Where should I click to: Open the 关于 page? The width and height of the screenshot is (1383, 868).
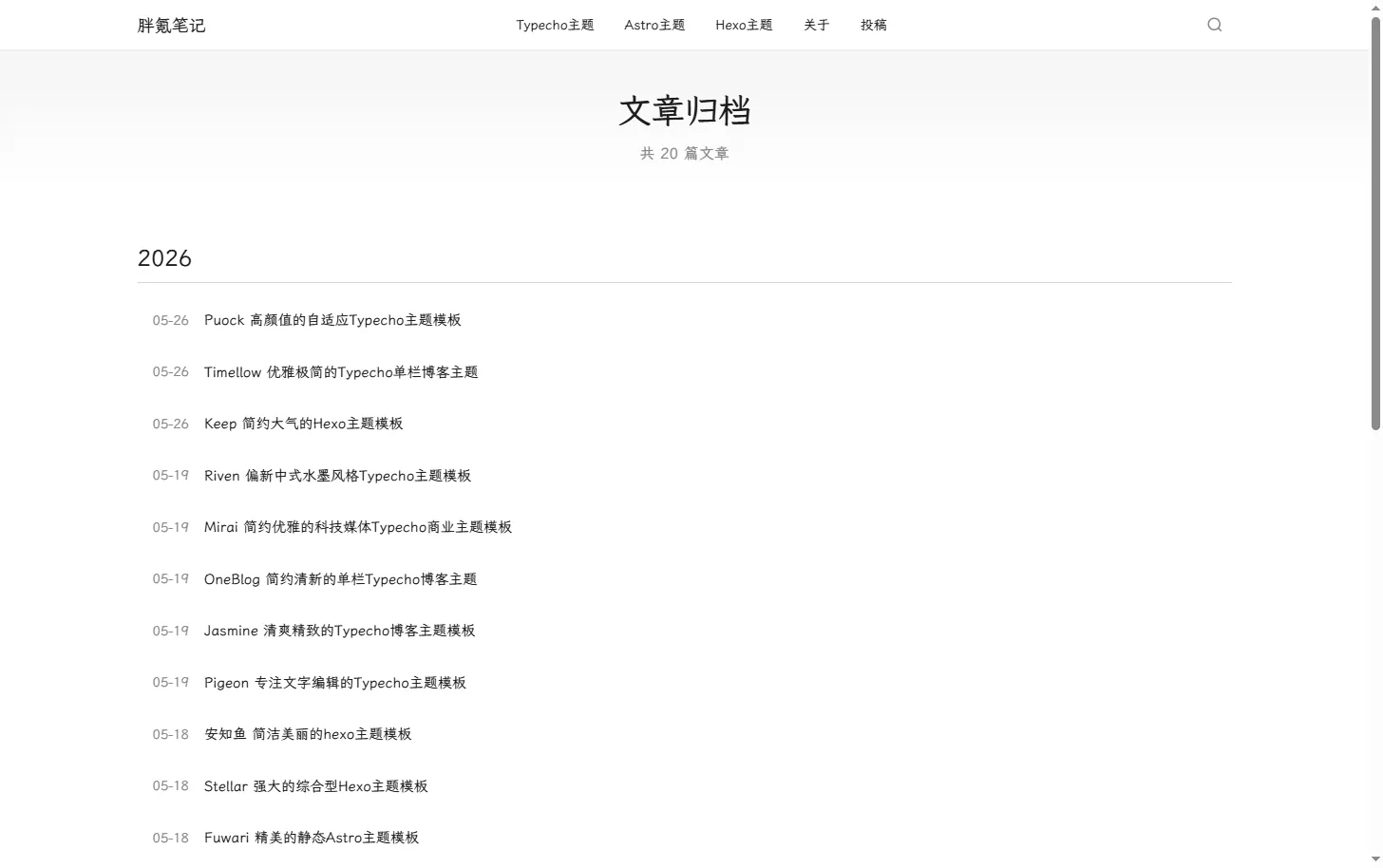pyautogui.click(x=817, y=25)
